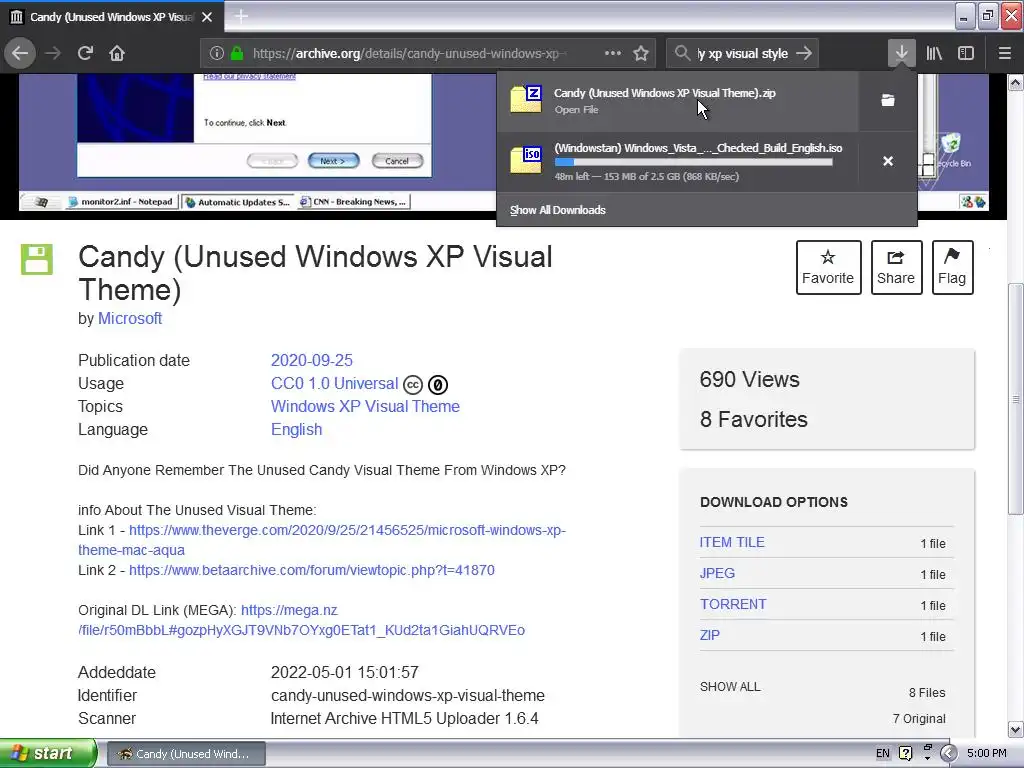Click the scrollbar up arrow
The image size is (1024, 768).
(1016, 82)
